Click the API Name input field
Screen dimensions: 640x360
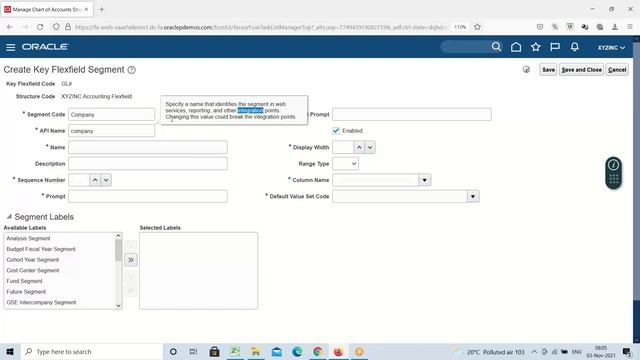(111, 131)
